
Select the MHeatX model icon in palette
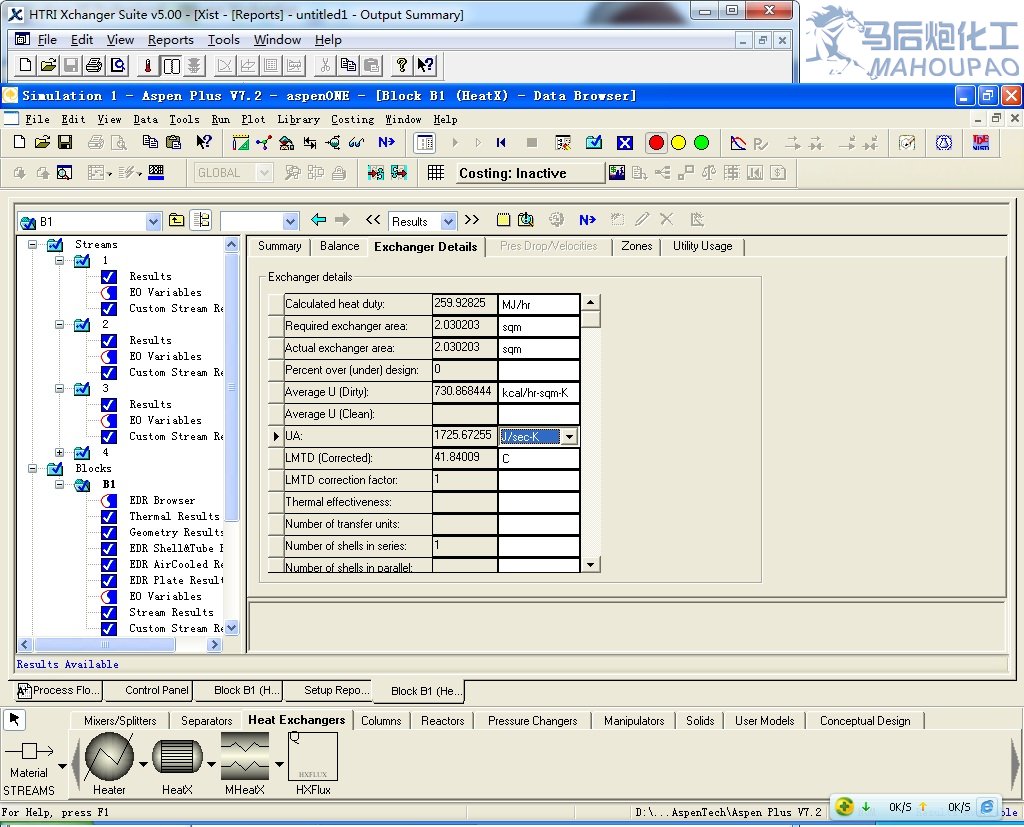(x=245, y=756)
